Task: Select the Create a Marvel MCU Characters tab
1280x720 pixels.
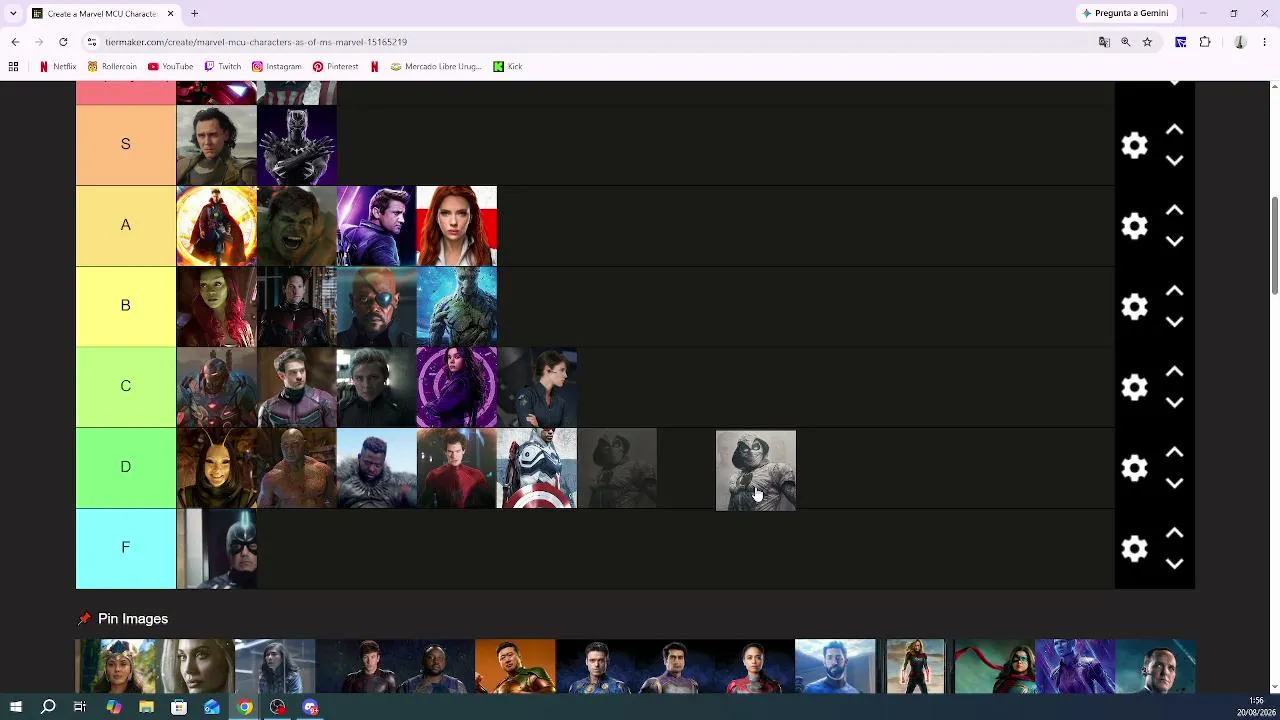Action: pyautogui.click(x=104, y=13)
